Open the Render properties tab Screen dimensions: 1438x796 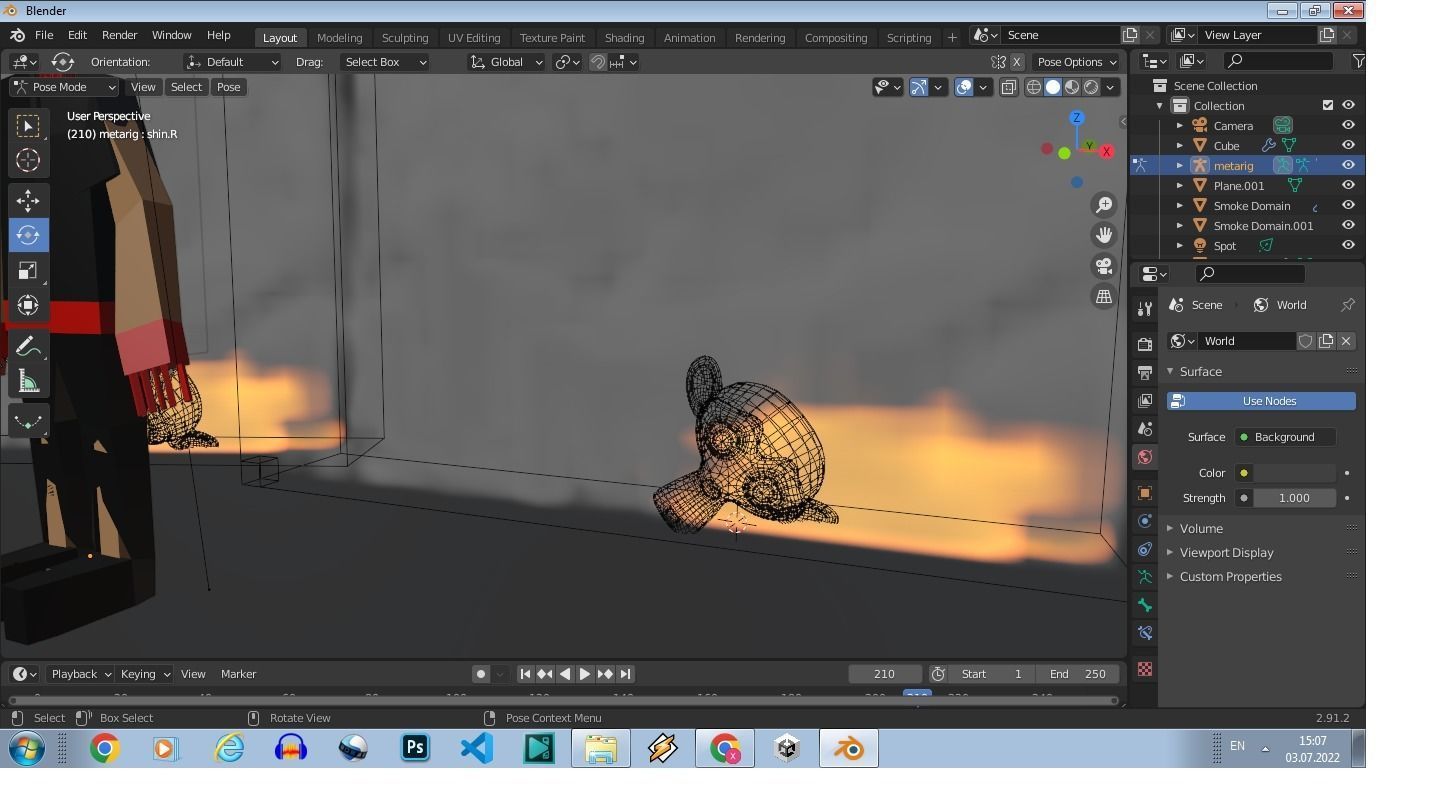click(1145, 344)
